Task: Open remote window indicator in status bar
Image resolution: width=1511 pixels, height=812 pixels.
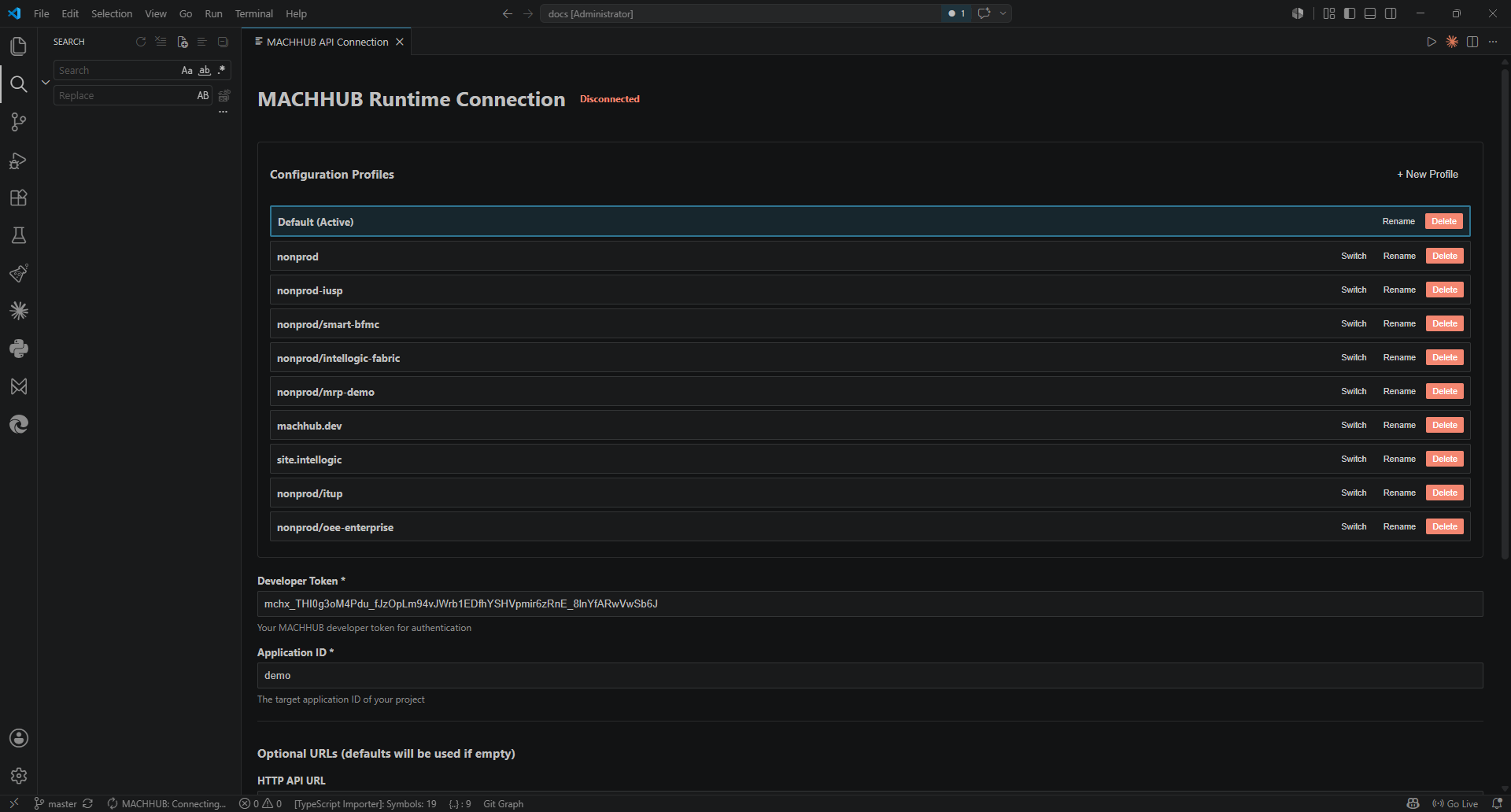Action: (13, 803)
